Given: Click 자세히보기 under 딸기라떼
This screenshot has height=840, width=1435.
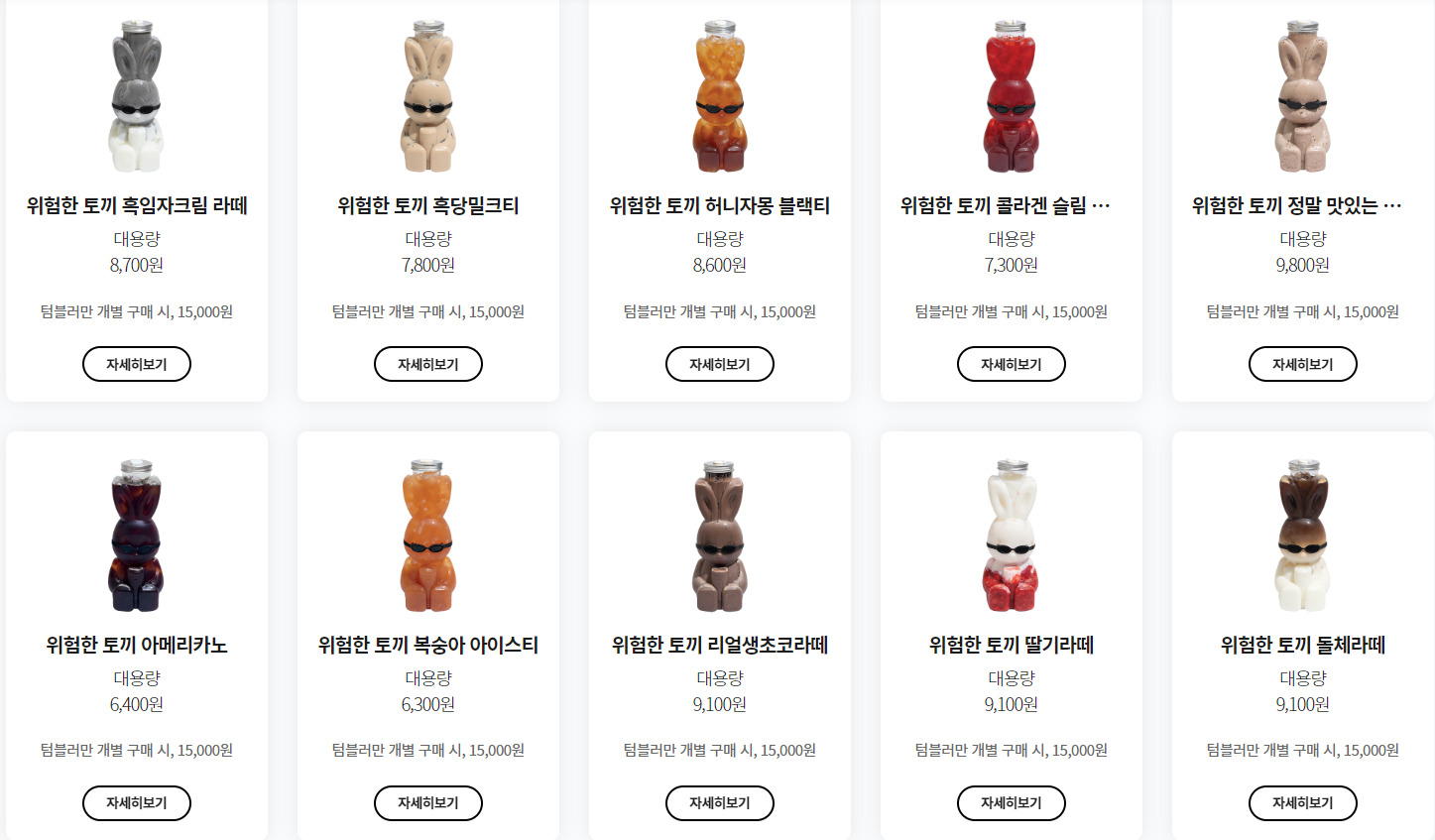Looking at the screenshot, I should [1011, 803].
